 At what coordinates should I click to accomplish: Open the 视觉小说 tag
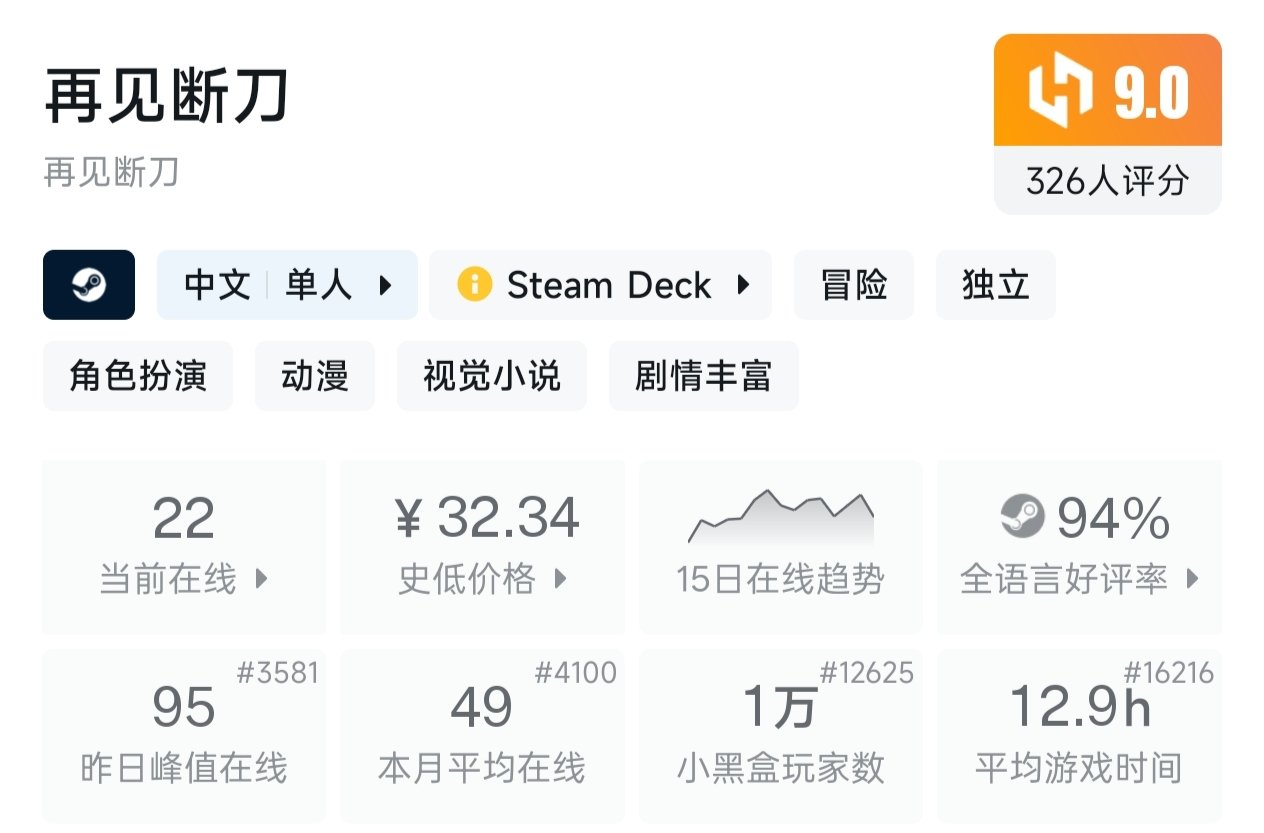click(x=492, y=376)
